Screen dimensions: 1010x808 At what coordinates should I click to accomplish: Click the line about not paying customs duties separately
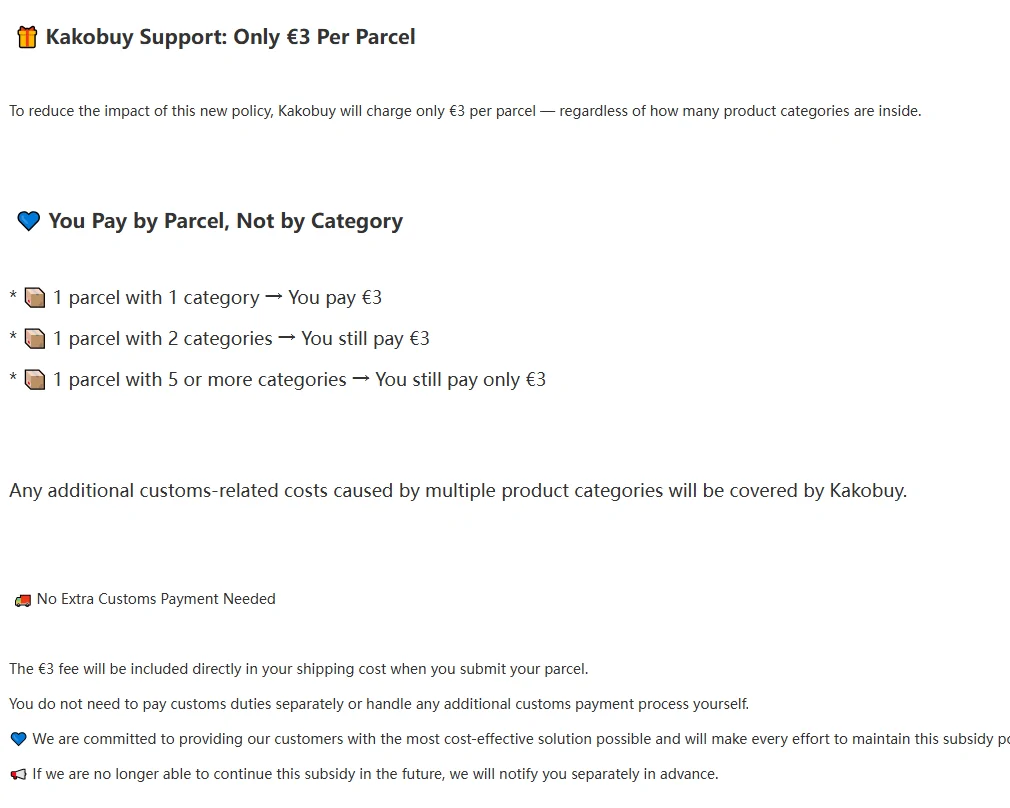tap(379, 704)
